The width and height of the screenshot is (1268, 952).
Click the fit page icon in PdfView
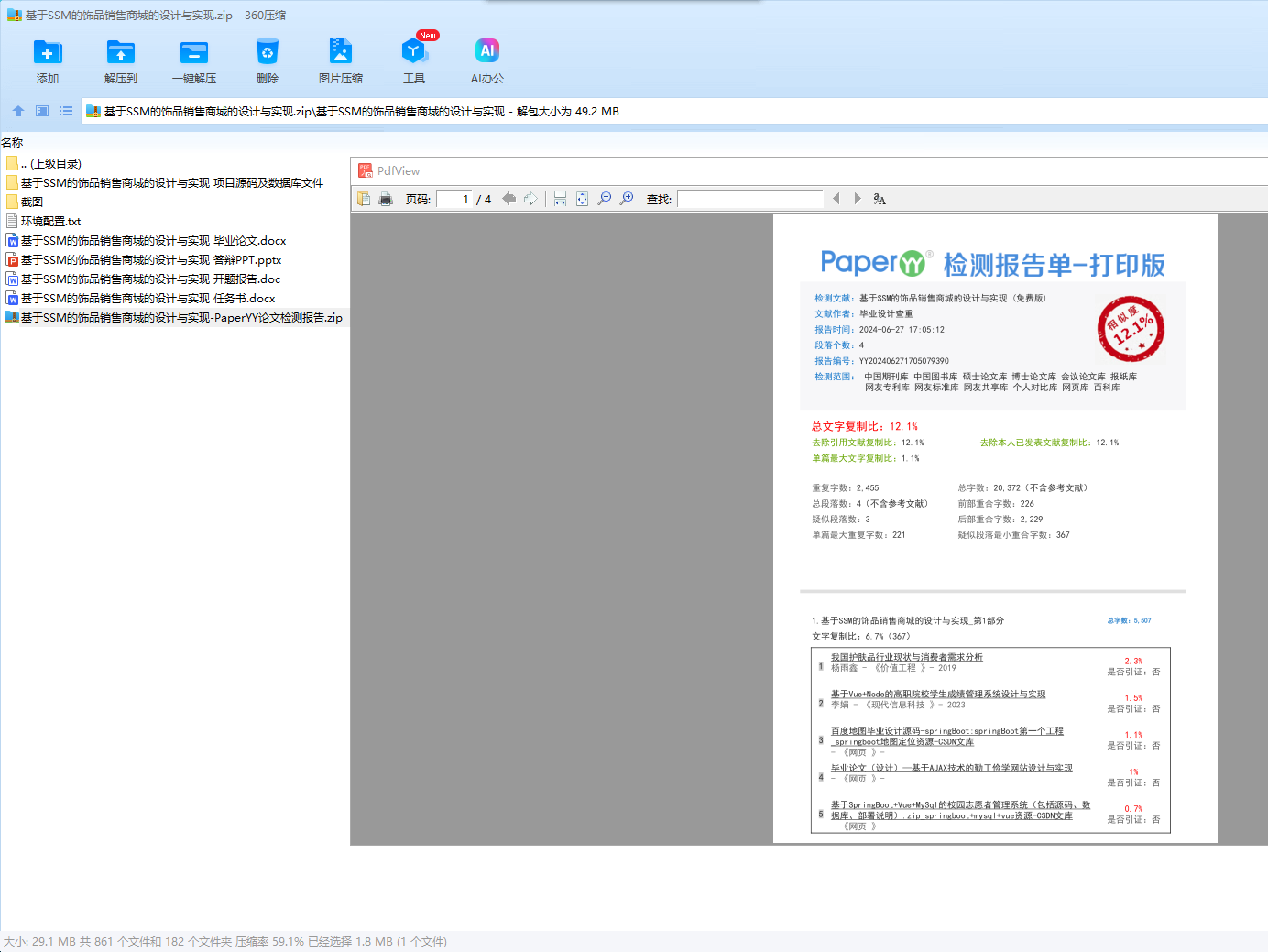(x=582, y=199)
